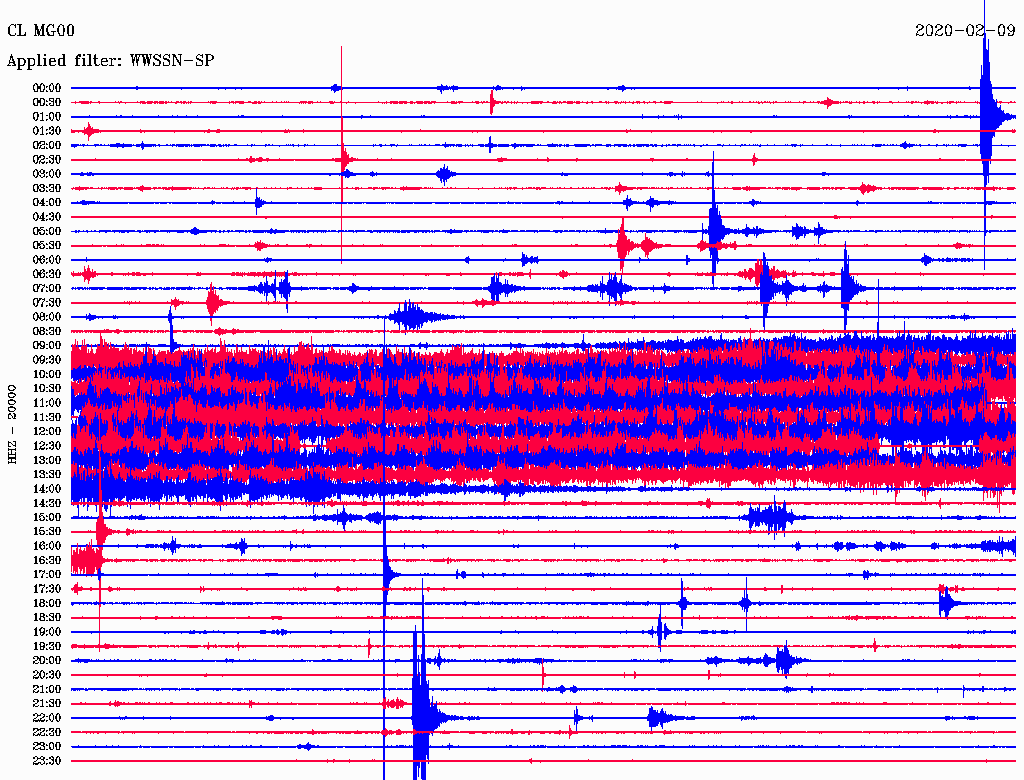Click the 12:30 time label
The width and height of the screenshot is (1024, 780).
47,446
